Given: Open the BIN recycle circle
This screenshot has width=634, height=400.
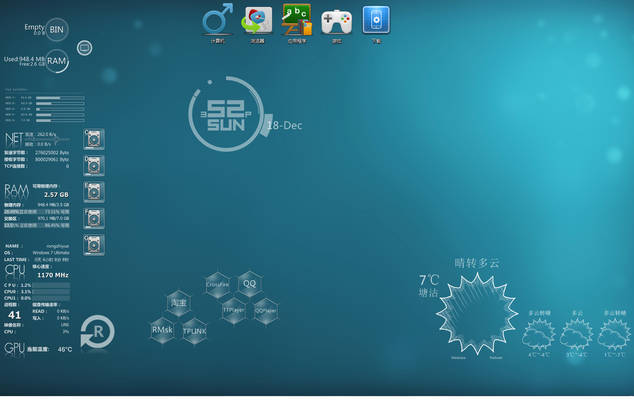Looking at the screenshot, I should [57, 30].
